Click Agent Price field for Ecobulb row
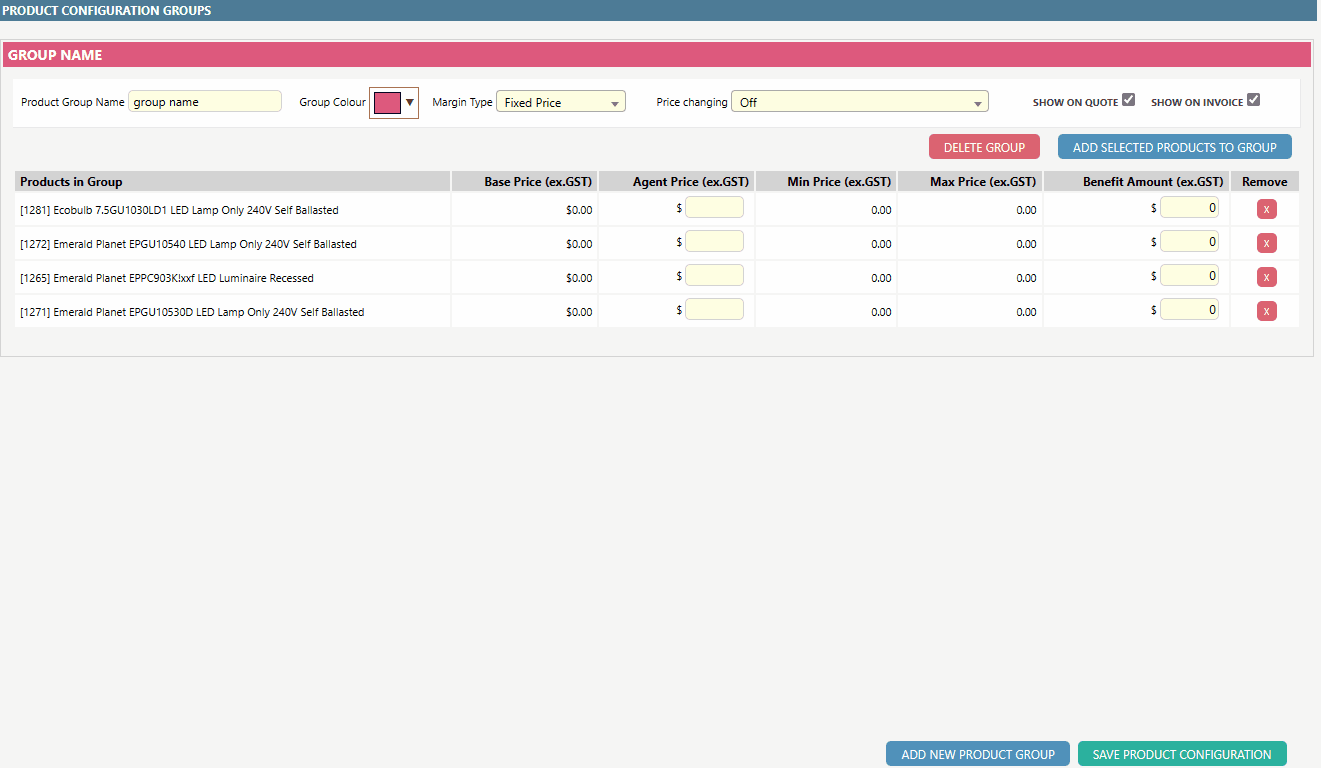The image size is (1321, 768). [714, 208]
